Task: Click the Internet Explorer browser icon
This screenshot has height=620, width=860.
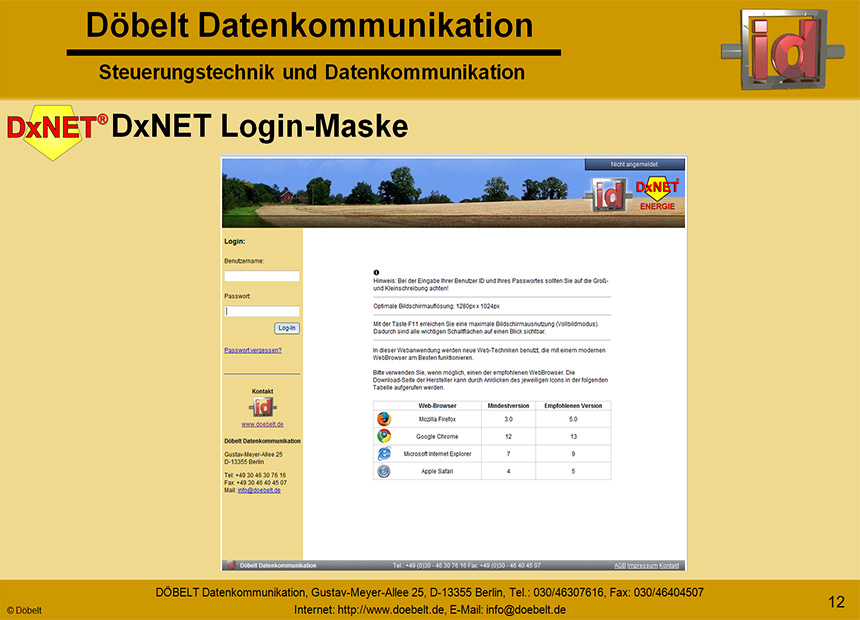Action: click(x=384, y=454)
